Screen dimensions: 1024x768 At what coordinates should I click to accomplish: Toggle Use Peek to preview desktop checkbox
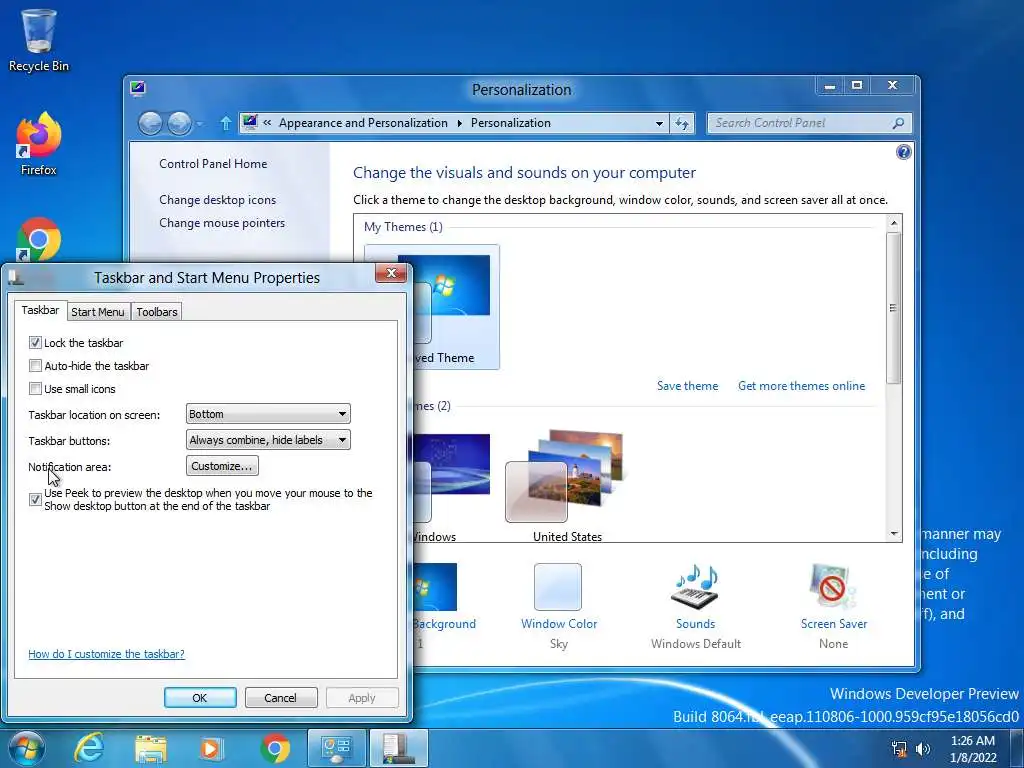tap(35, 499)
